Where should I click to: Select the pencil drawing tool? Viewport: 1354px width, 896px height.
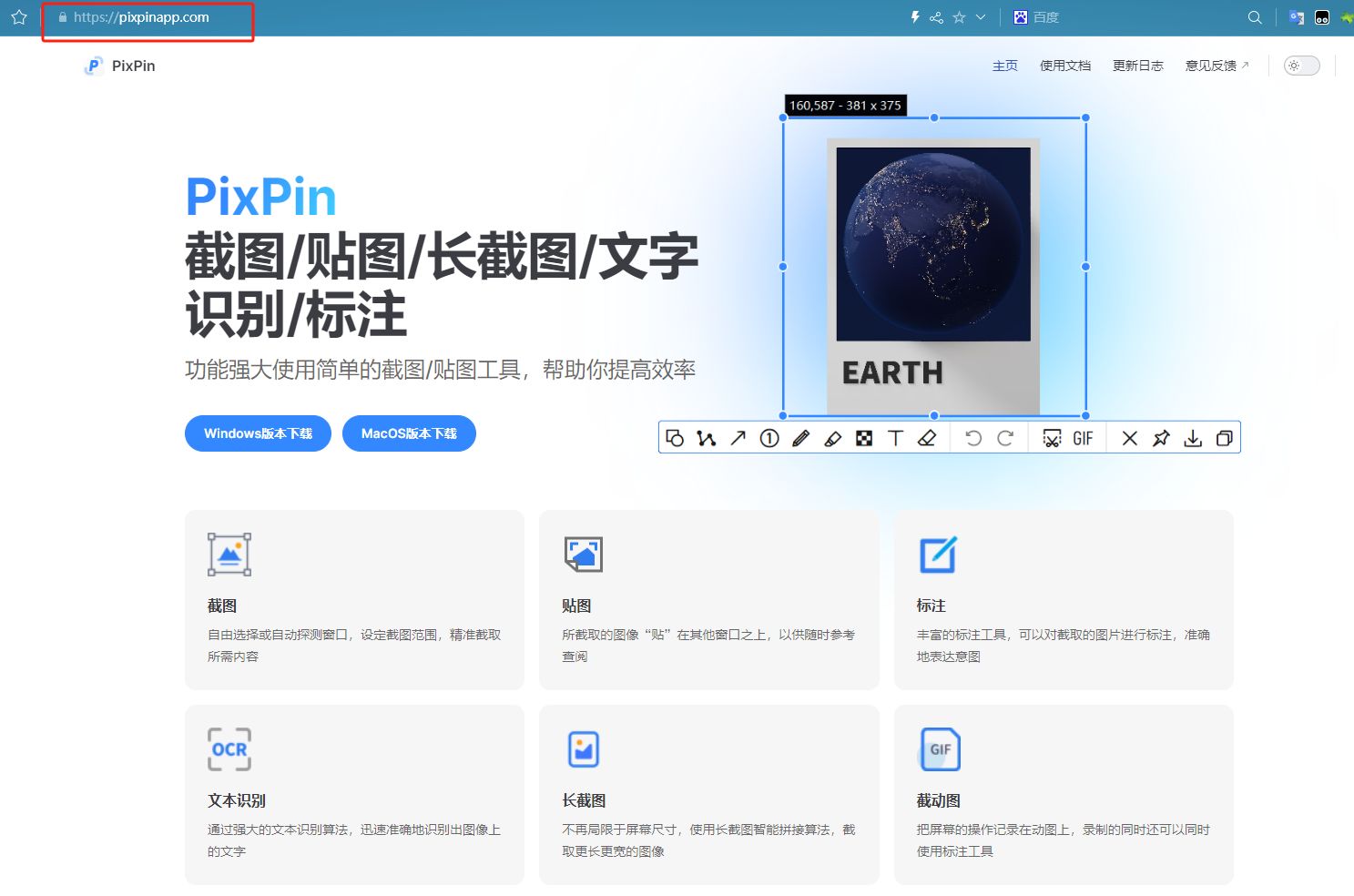pyautogui.click(x=800, y=438)
